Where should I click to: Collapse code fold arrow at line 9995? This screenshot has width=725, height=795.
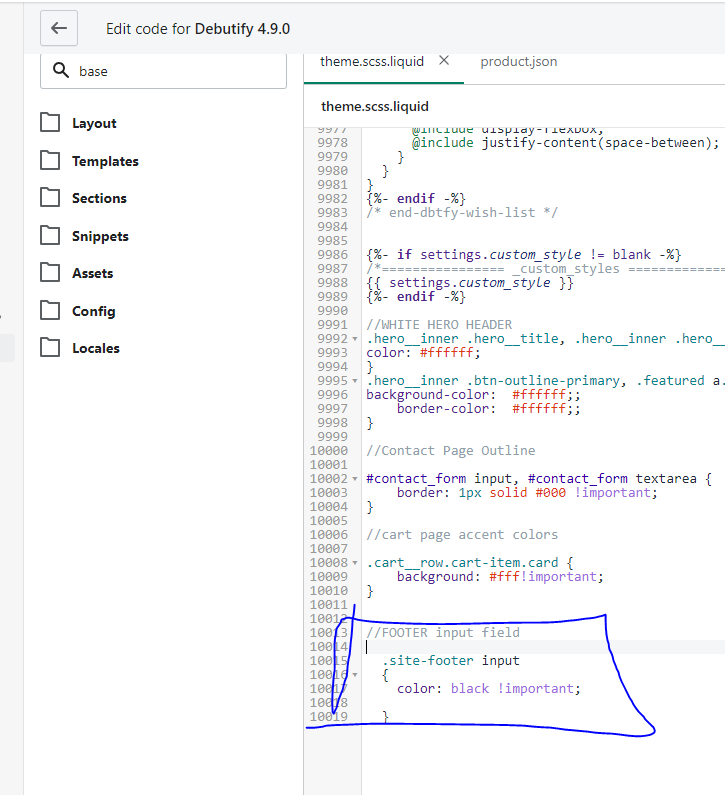point(355,381)
